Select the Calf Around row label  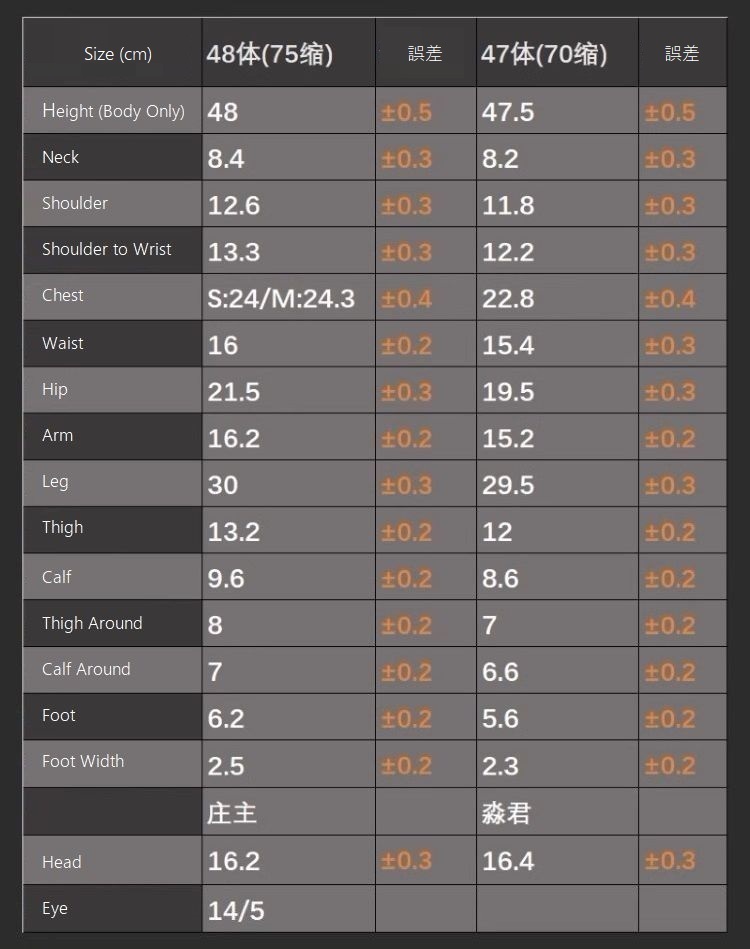pyautogui.click(x=86, y=669)
